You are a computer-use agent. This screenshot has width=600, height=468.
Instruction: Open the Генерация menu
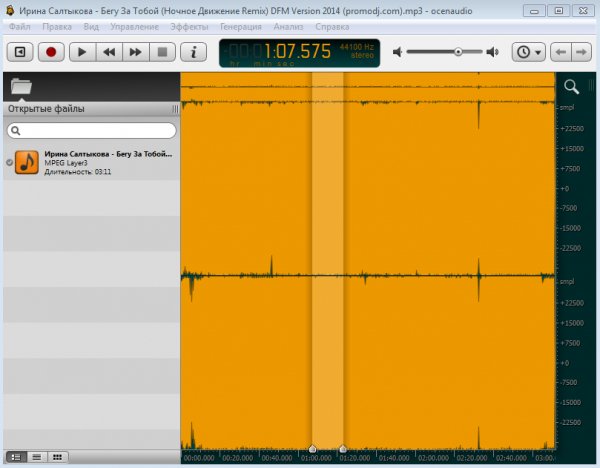coord(241,27)
